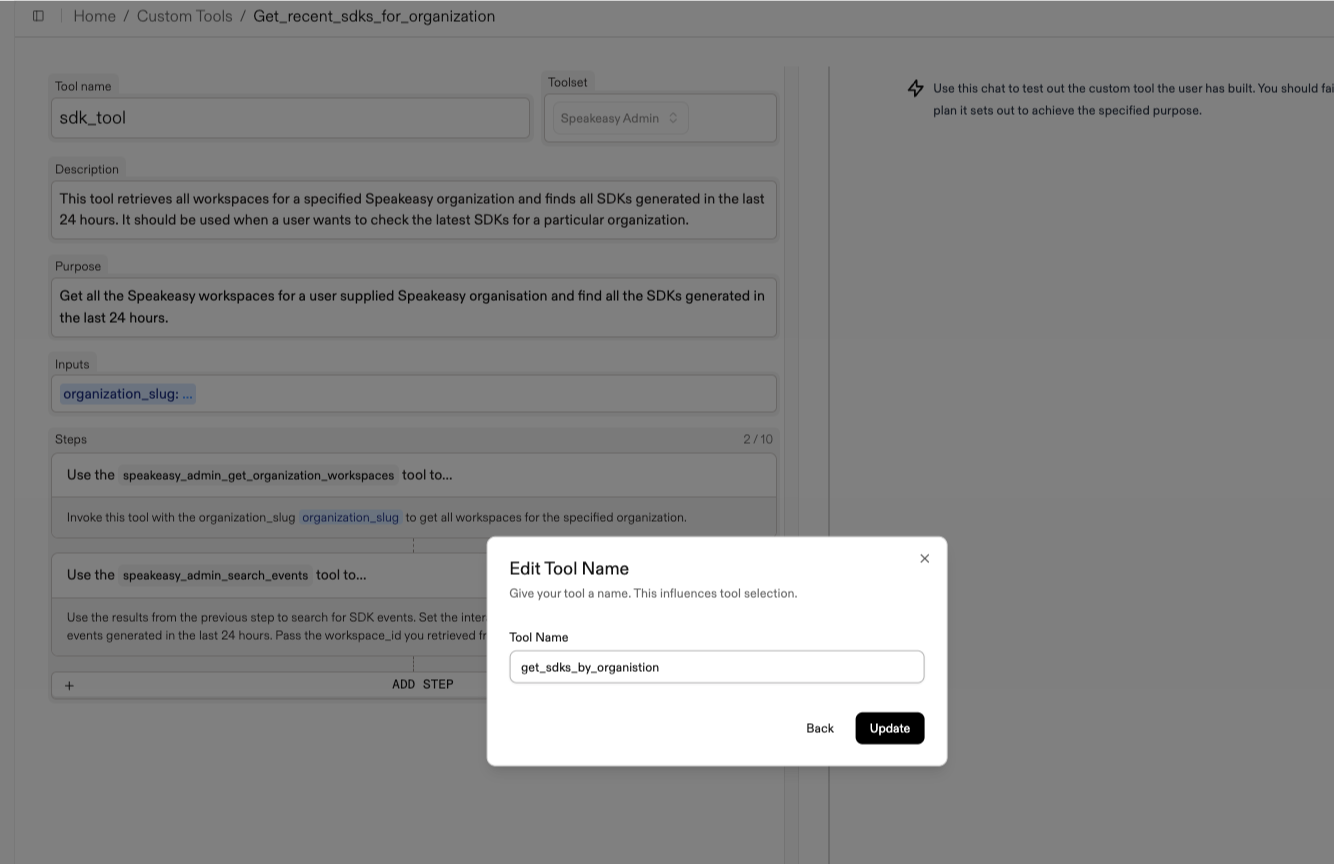This screenshot has width=1334, height=864.
Task: Click the Update button
Action: coord(889,728)
